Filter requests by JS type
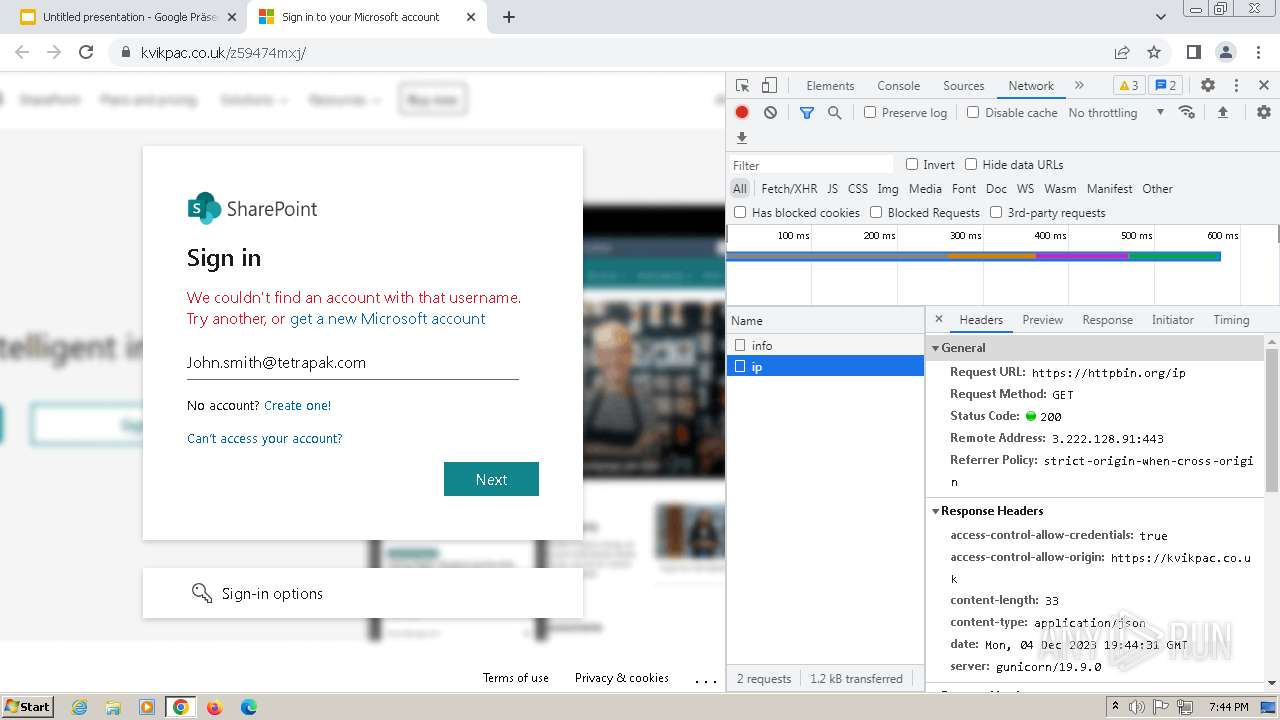 click(832, 188)
